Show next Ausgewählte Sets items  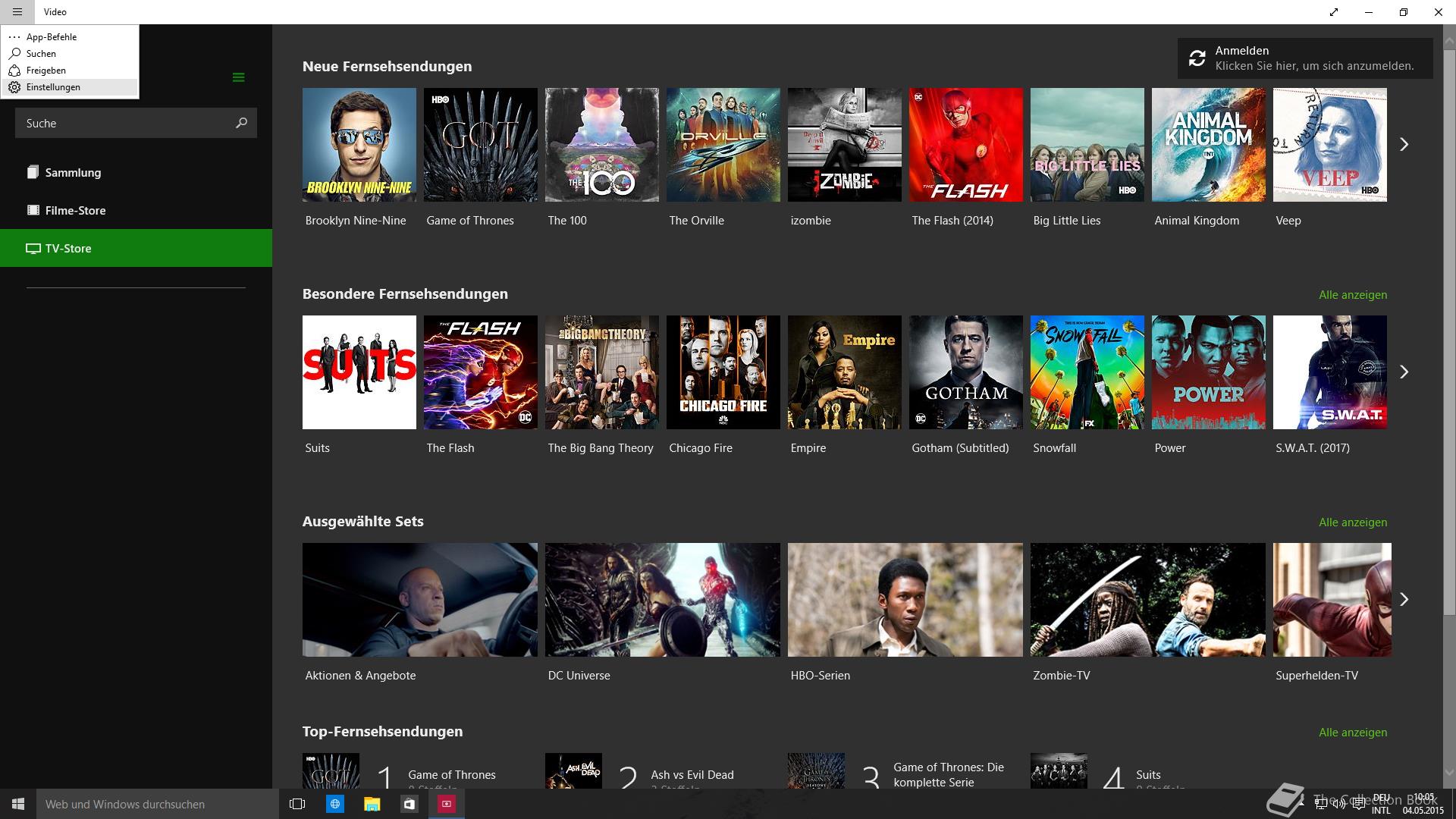coord(1404,599)
